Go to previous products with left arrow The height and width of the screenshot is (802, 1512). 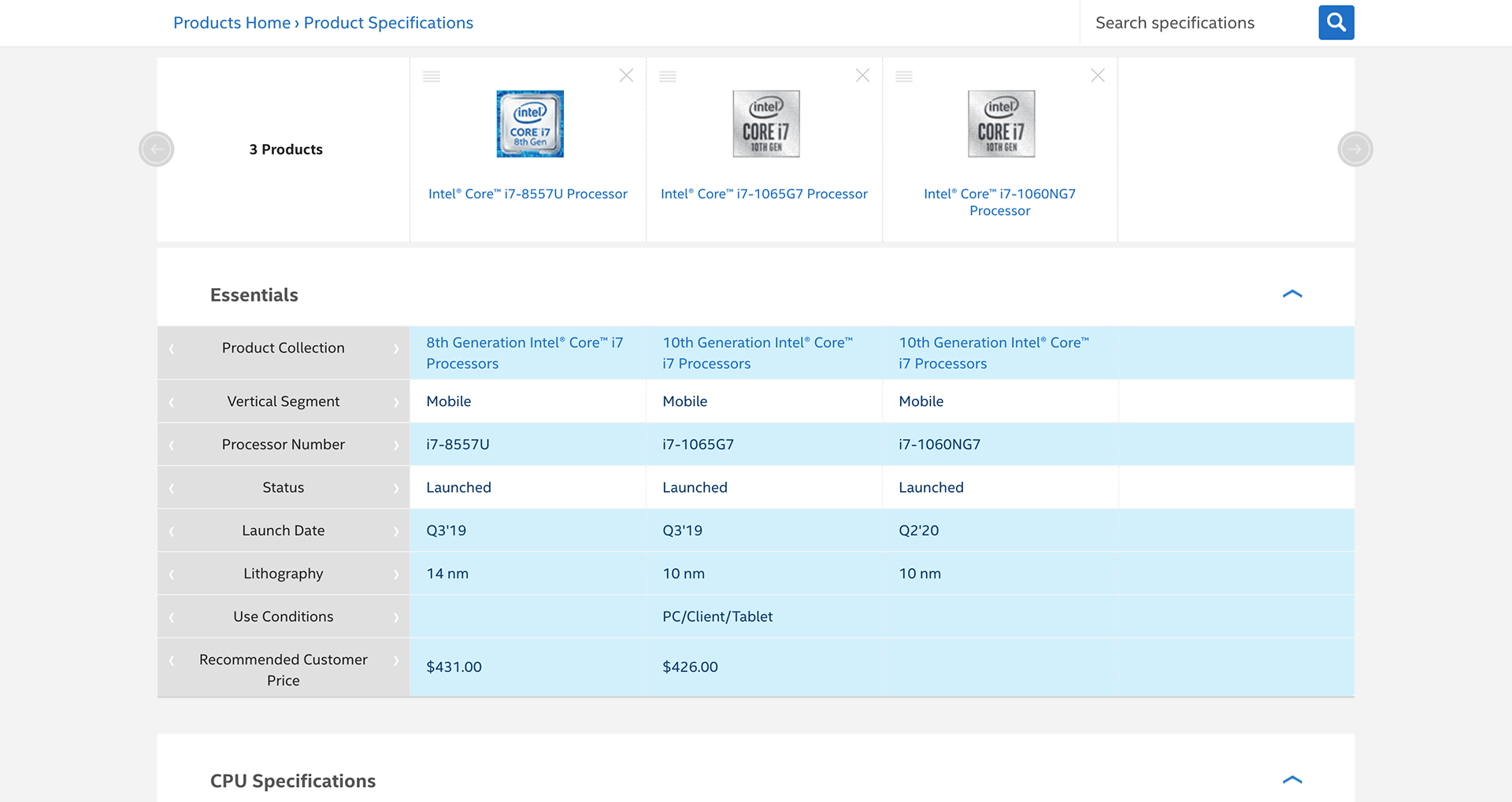click(x=157, y=149)
